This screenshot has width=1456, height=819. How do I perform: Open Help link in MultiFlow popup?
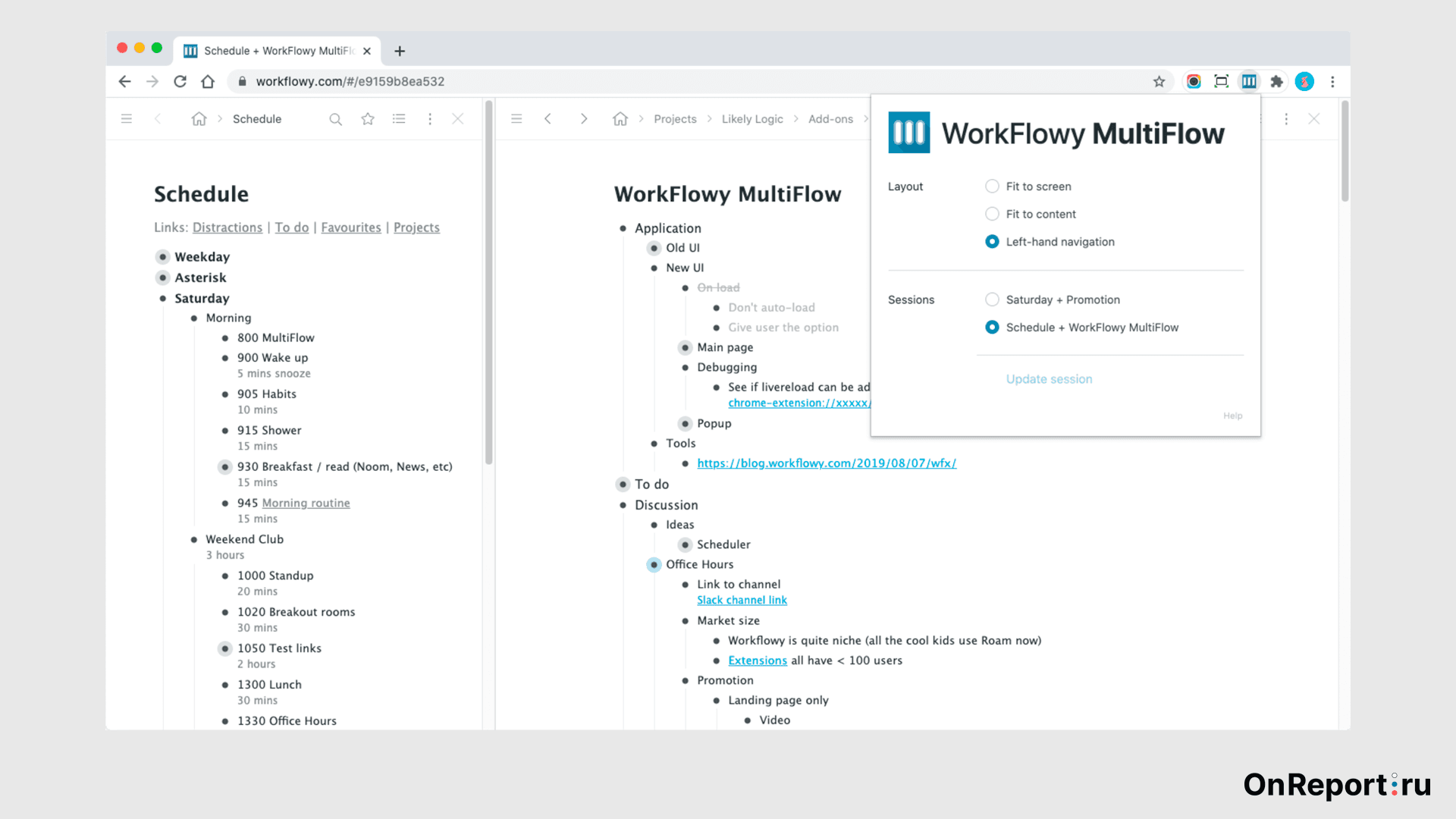coord(1232,416)
